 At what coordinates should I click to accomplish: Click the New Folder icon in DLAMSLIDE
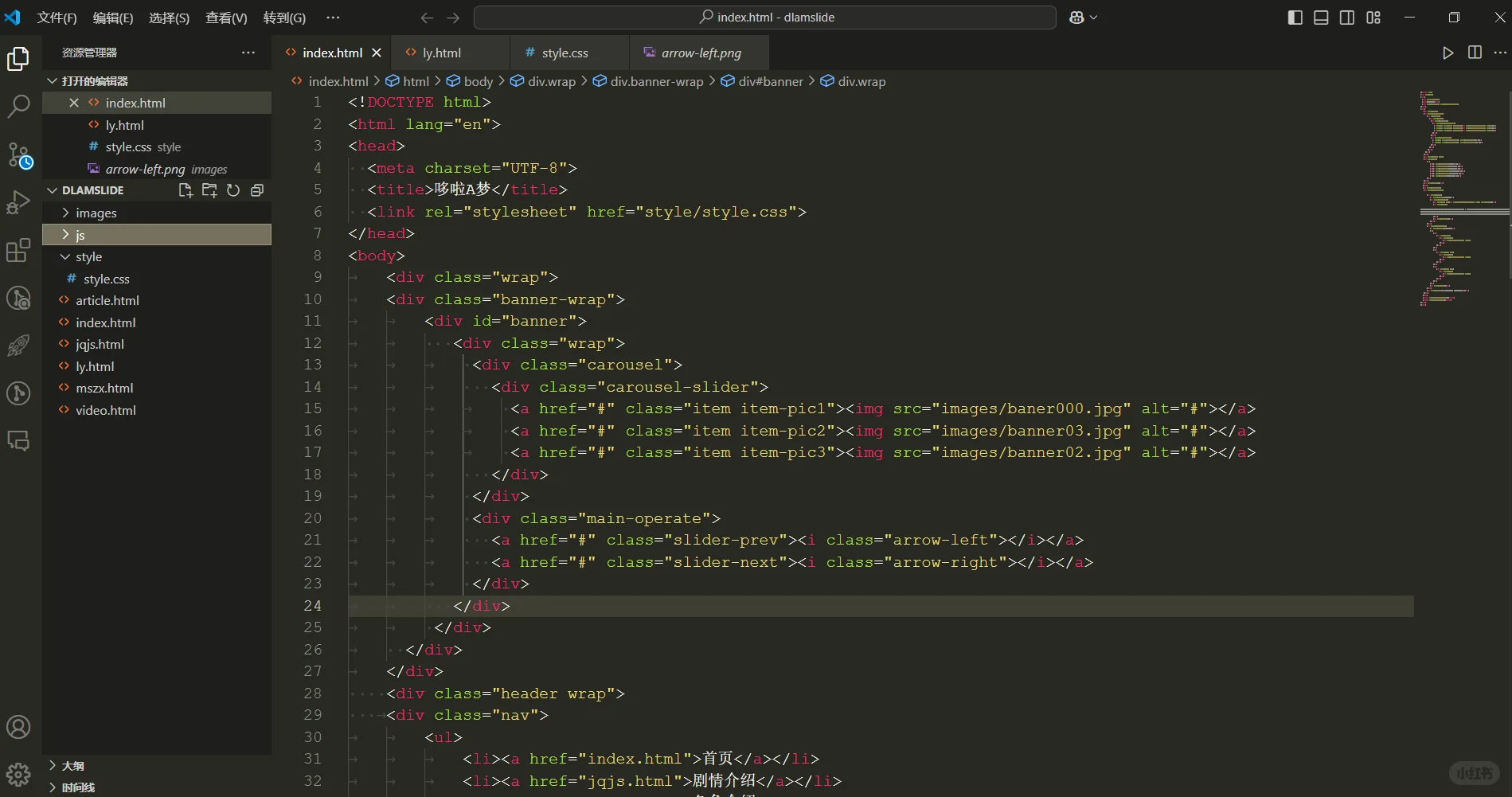coord(209,190)
